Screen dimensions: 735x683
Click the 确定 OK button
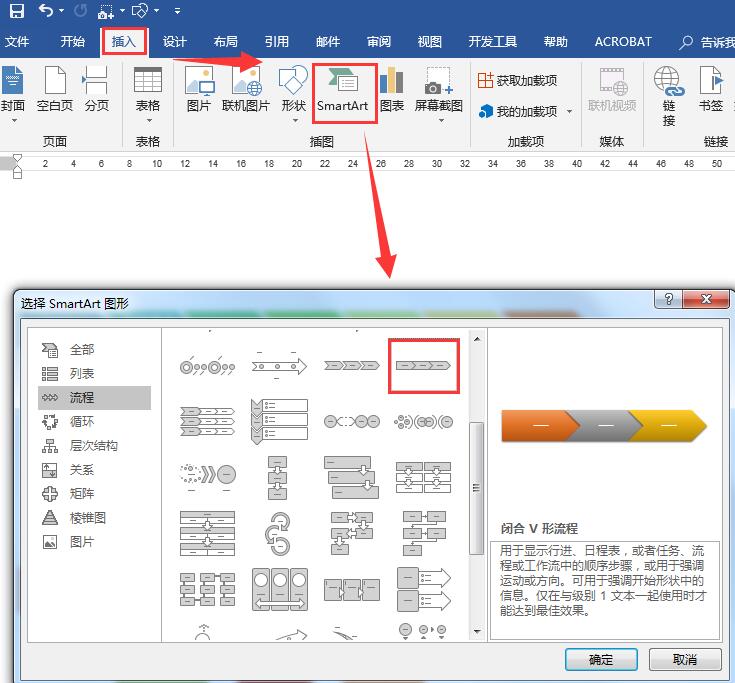(601, 660)
